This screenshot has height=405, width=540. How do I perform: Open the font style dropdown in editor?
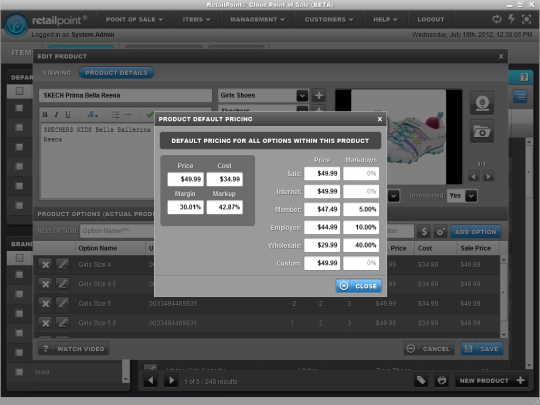(x=92, y=115)
